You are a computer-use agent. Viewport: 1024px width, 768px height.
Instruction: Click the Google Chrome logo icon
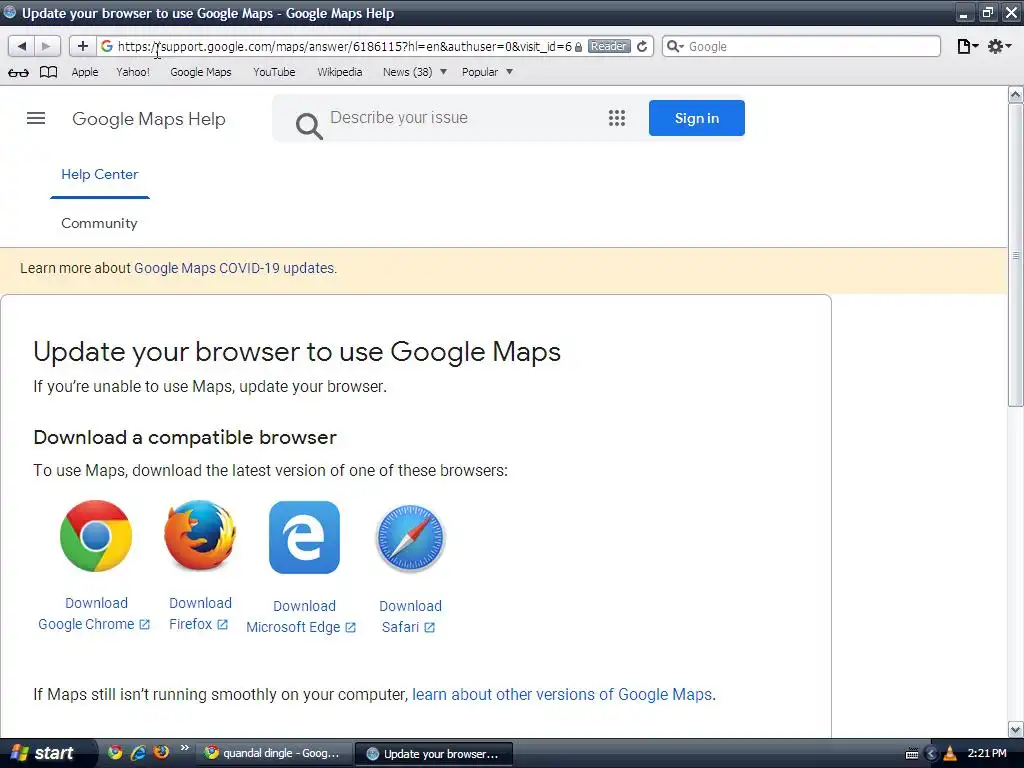click(x=96, y=536)
